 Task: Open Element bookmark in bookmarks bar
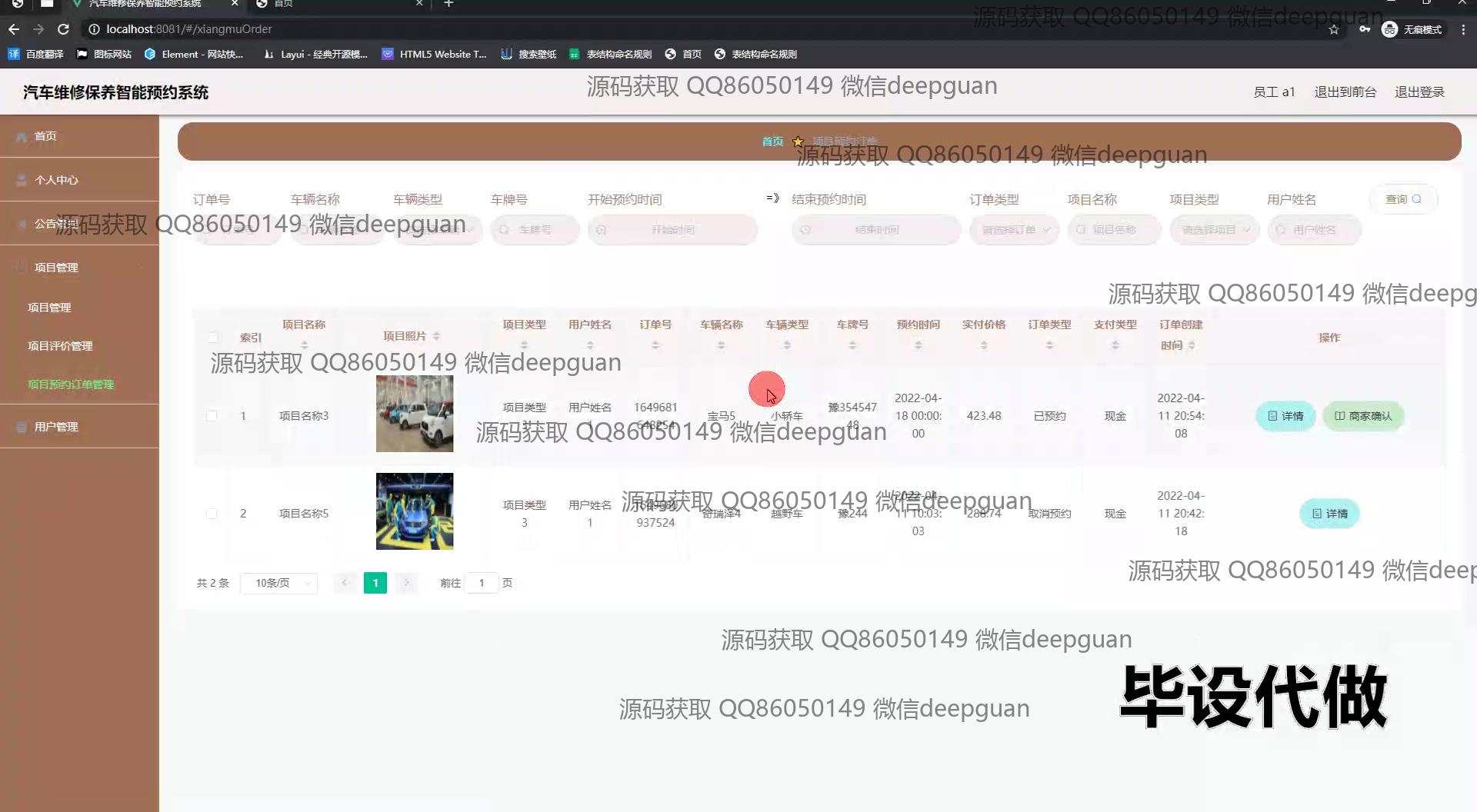[x=193, y=54]
